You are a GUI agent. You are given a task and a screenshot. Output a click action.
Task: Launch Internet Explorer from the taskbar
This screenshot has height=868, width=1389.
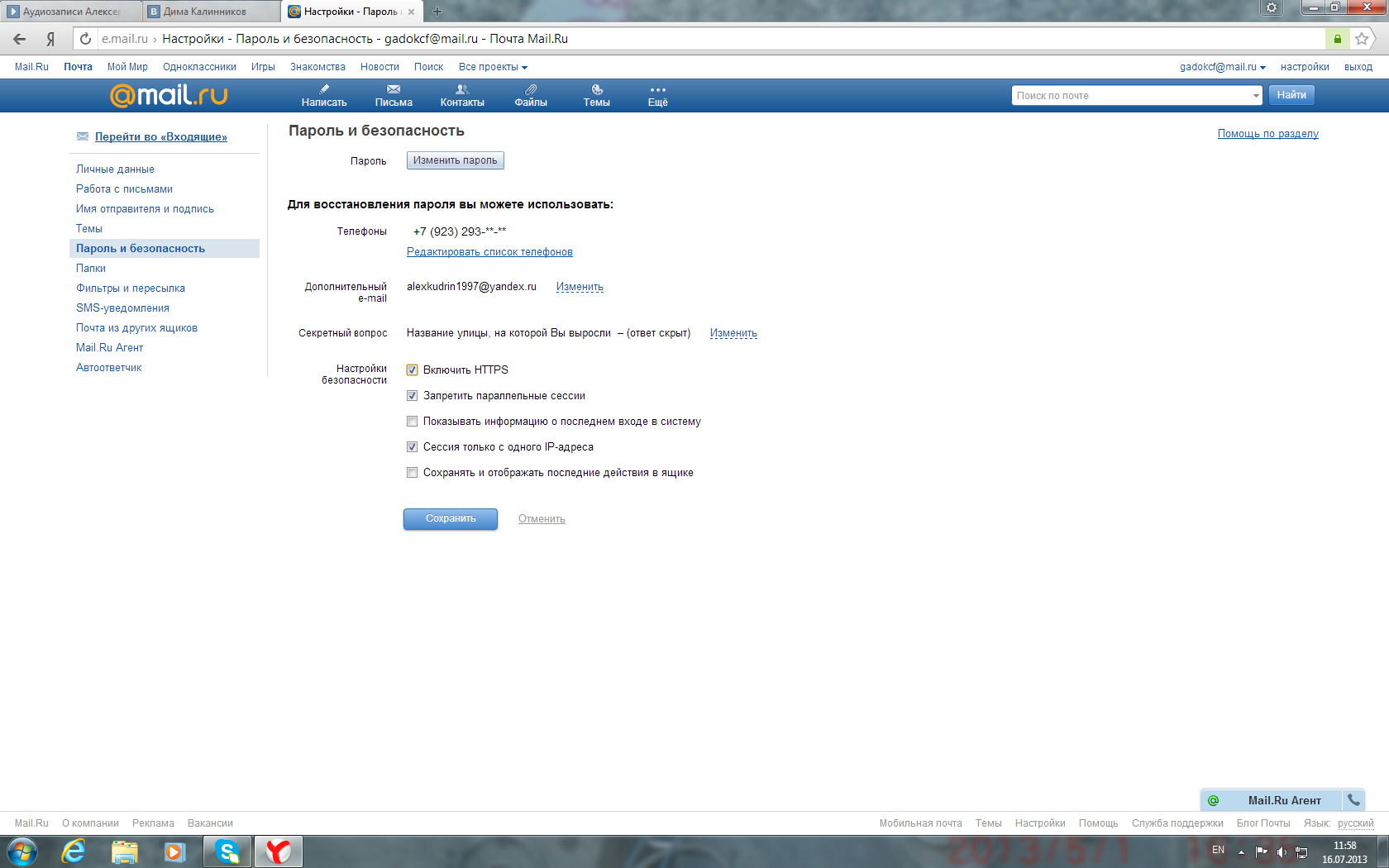tap(74, 851)
